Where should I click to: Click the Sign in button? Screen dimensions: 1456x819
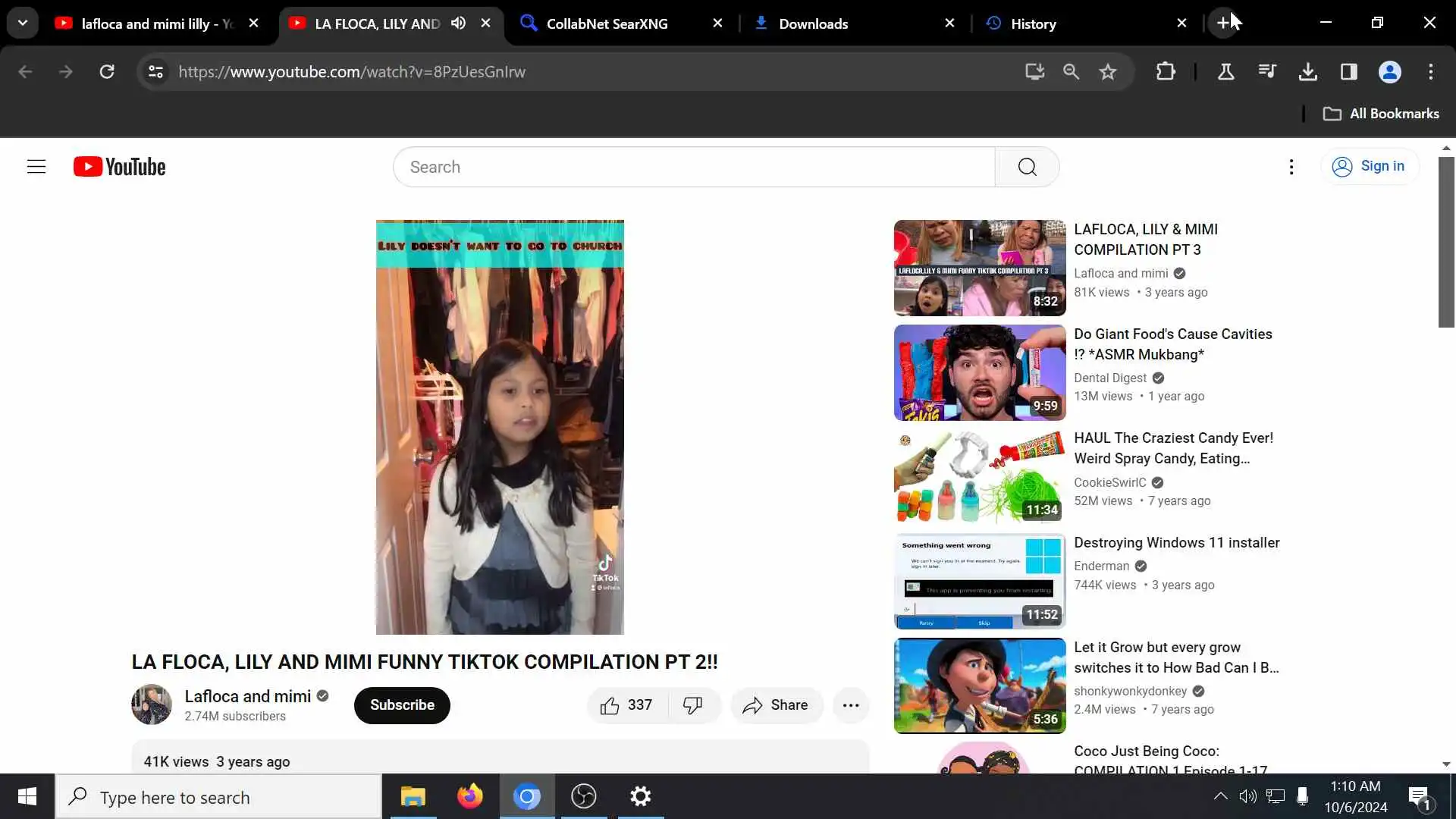1369,166
